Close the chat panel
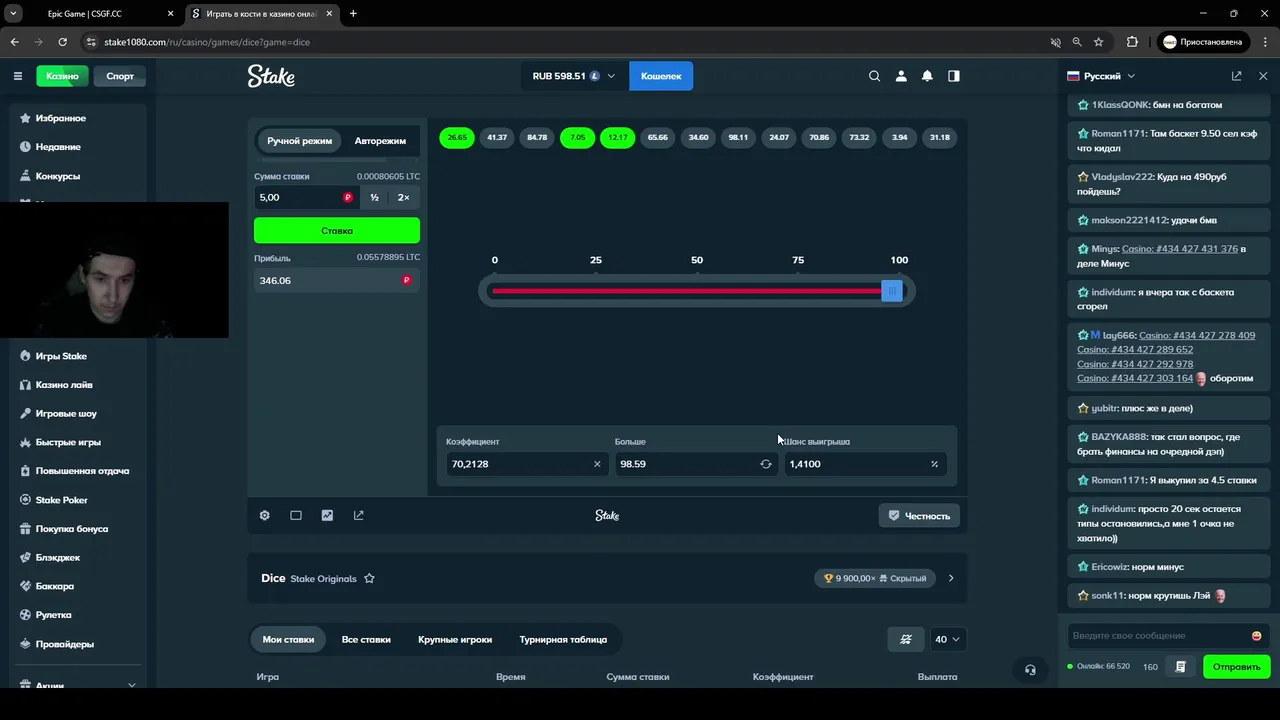 pyautogui.click(x=1263, y=76)
